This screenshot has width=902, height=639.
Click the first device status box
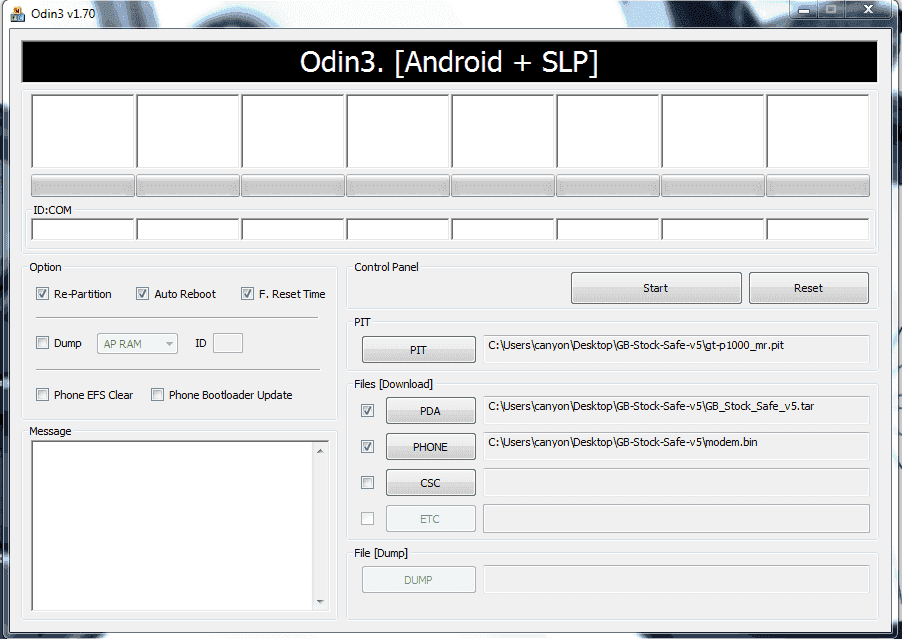[83, 132]
